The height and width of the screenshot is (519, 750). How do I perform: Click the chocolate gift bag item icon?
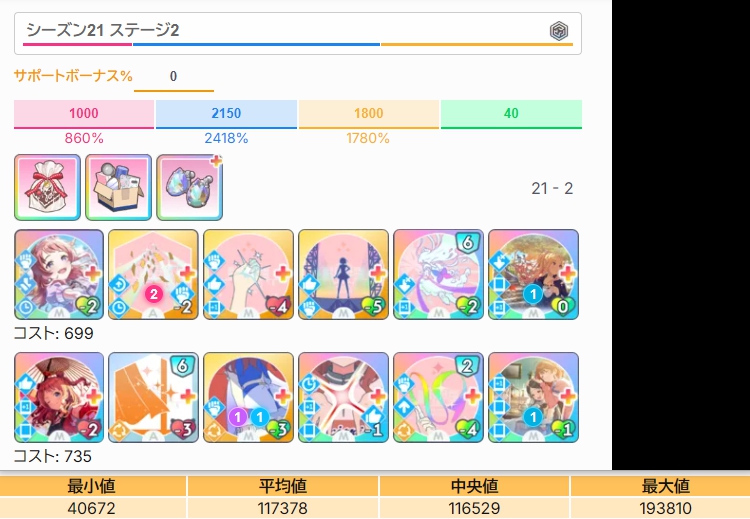coord(47,188)
